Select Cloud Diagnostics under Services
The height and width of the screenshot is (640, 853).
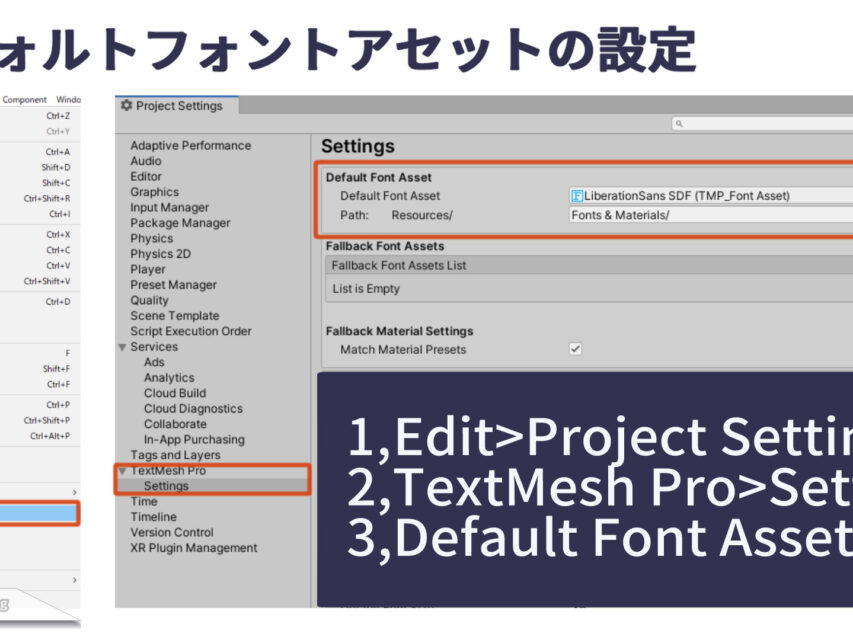click(x=193, y=408)
